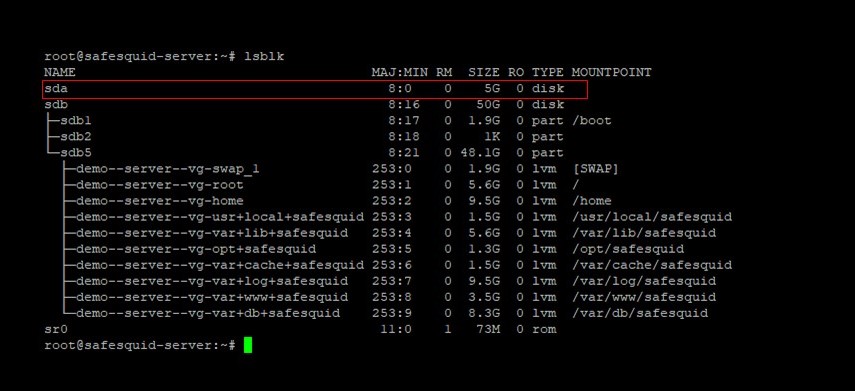Select the demo--server--vg-var+log+safesquid volume

click(x=212, y=281)
